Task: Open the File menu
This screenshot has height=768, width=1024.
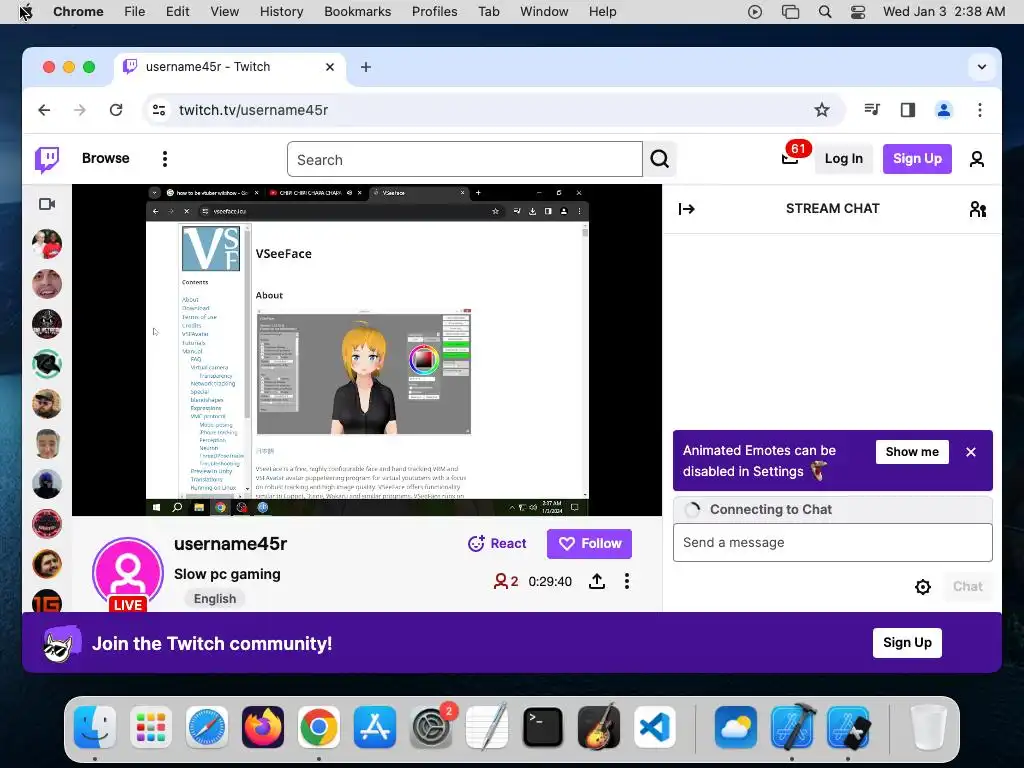Action: 135,12
